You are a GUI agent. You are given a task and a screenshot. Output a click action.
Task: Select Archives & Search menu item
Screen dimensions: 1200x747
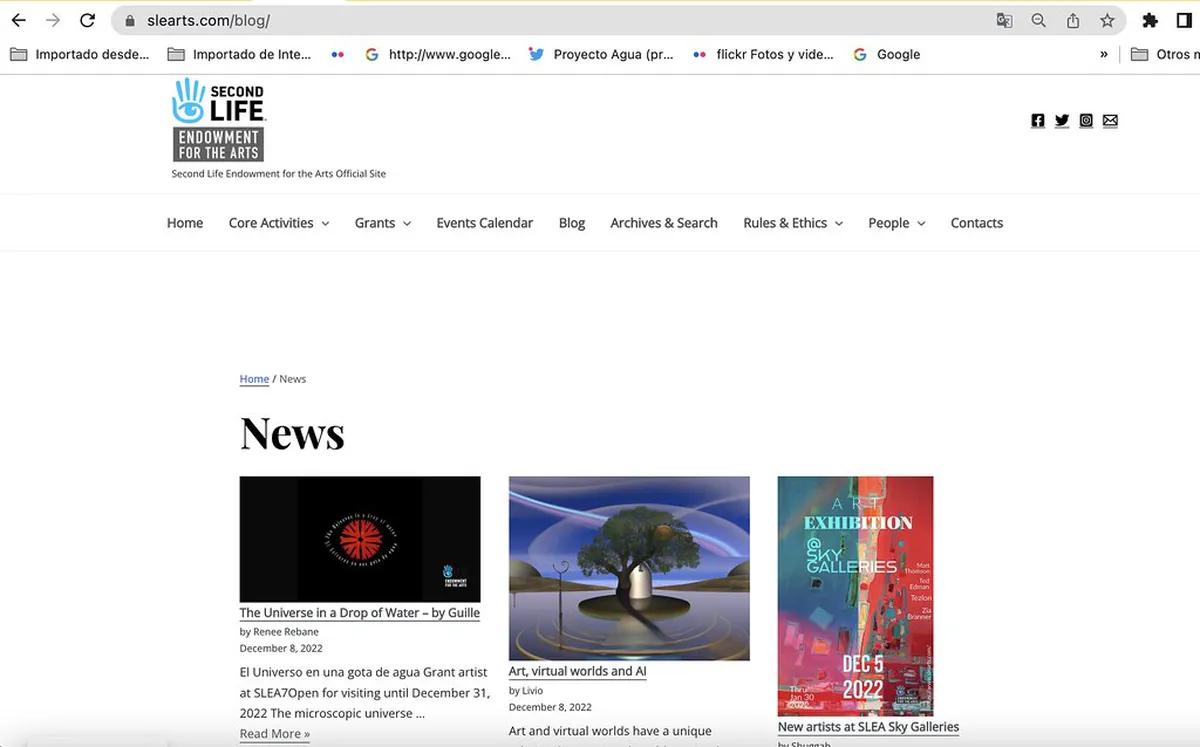pos(664,223)
